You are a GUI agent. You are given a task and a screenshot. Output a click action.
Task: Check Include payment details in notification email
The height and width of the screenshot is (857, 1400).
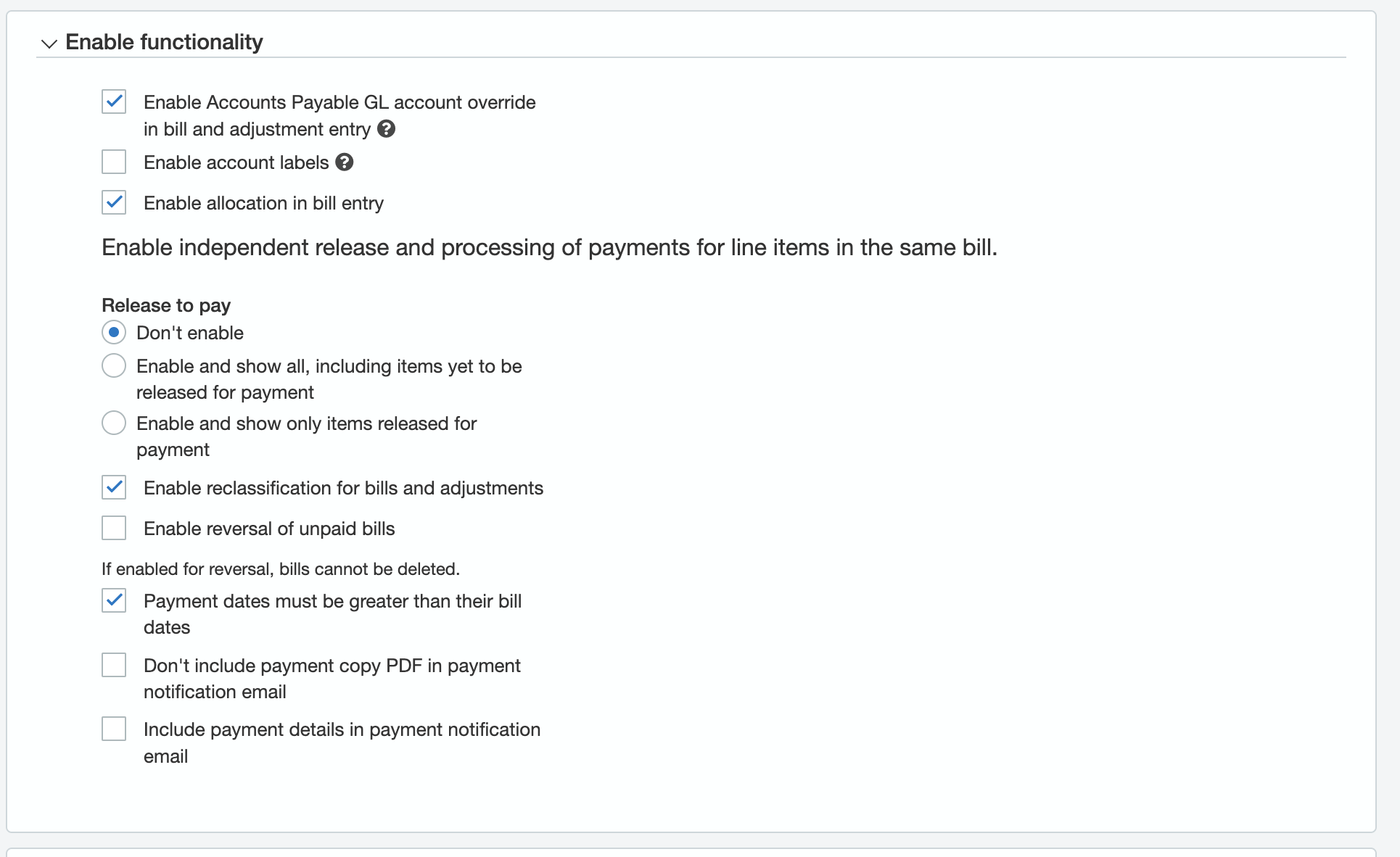click(114, 729)
